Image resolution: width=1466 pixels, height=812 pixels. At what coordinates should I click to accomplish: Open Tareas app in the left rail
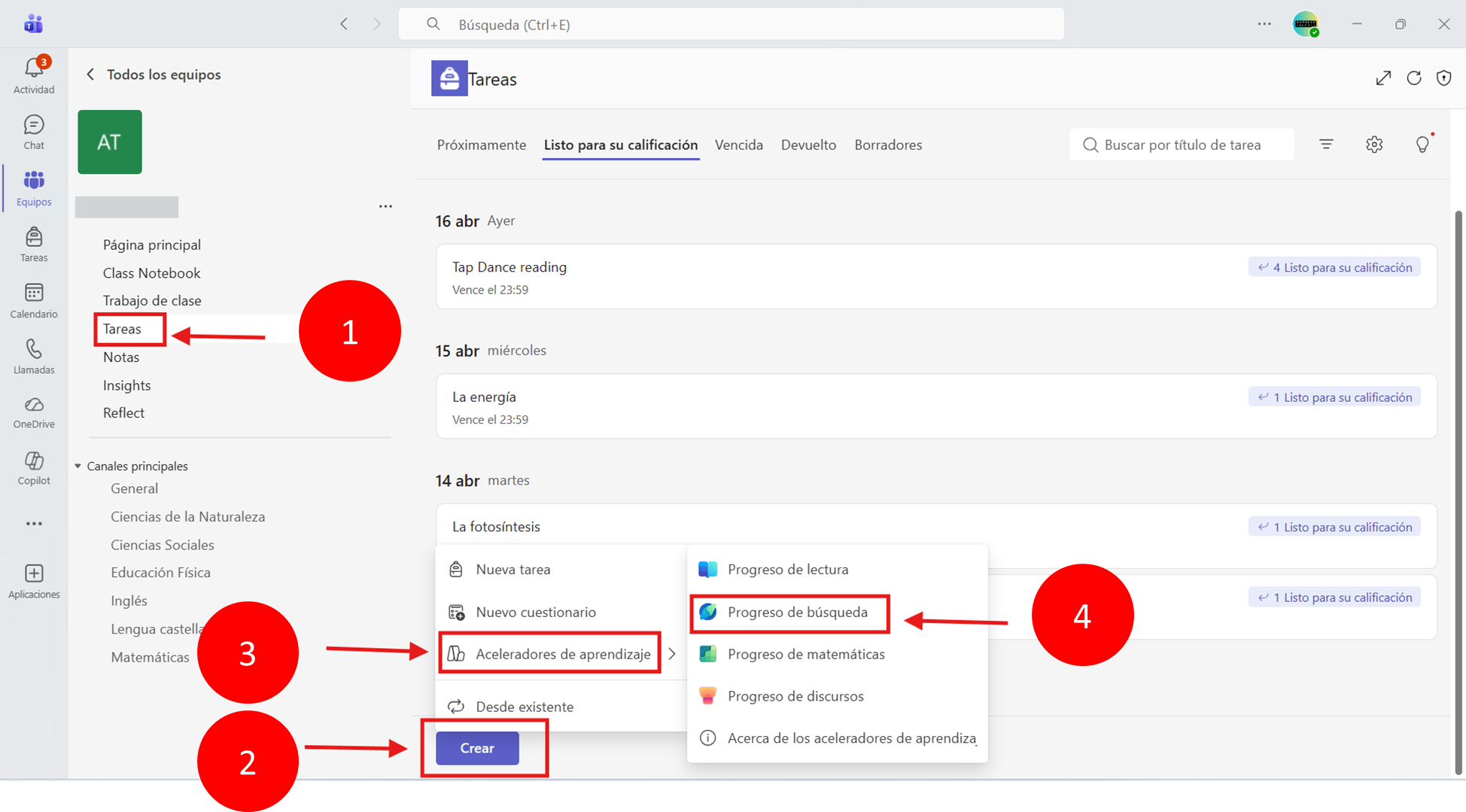[x=34, y=245]
